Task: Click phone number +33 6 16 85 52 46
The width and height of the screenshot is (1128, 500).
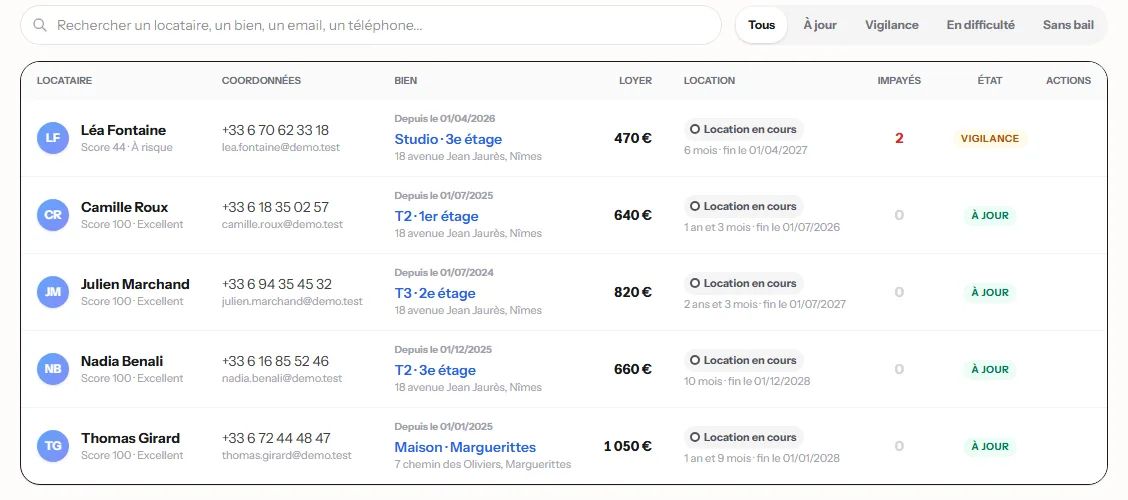Action: click(276, 361)
